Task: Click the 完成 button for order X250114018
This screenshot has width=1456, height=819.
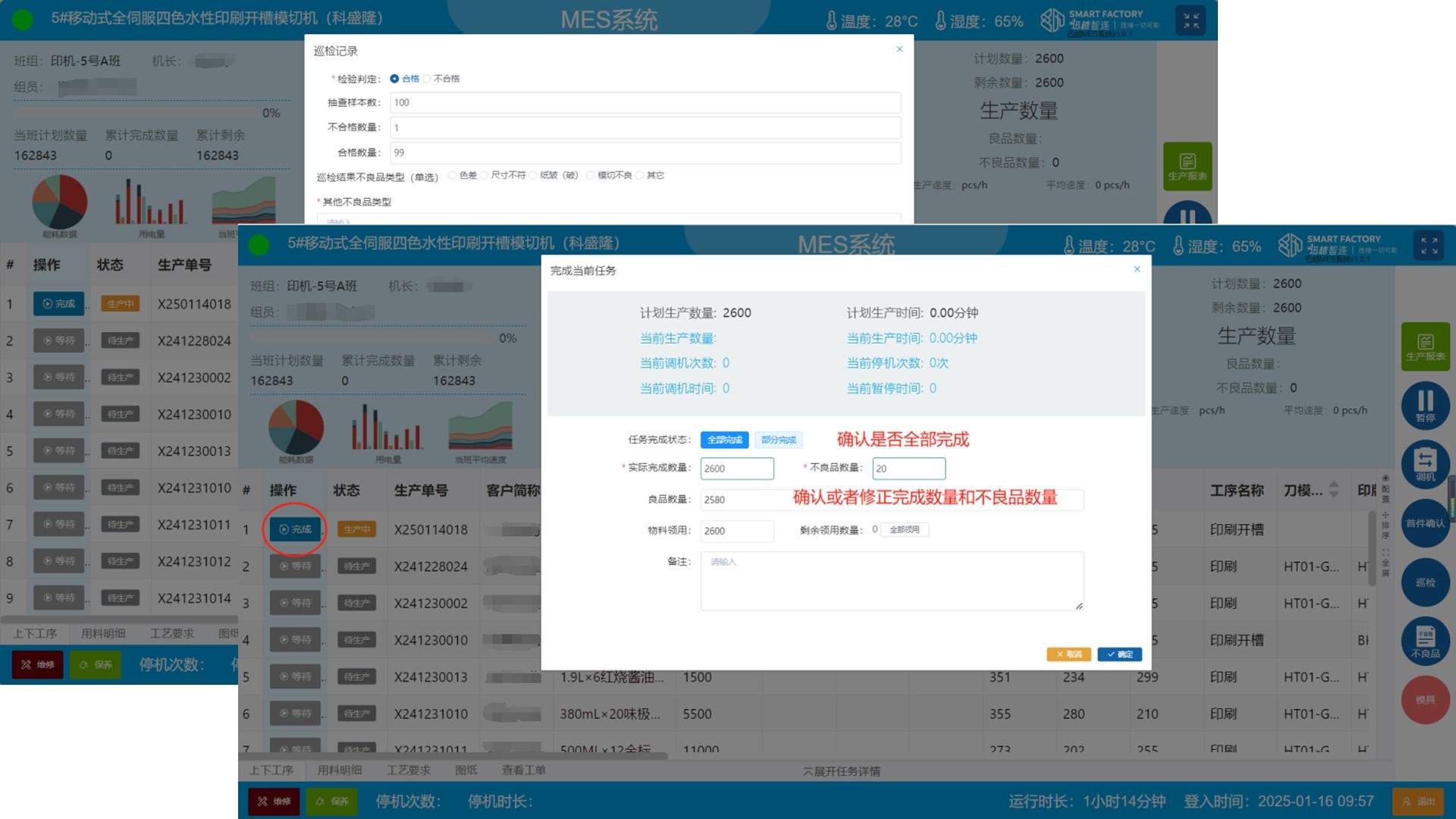Action: pos(295,529)
